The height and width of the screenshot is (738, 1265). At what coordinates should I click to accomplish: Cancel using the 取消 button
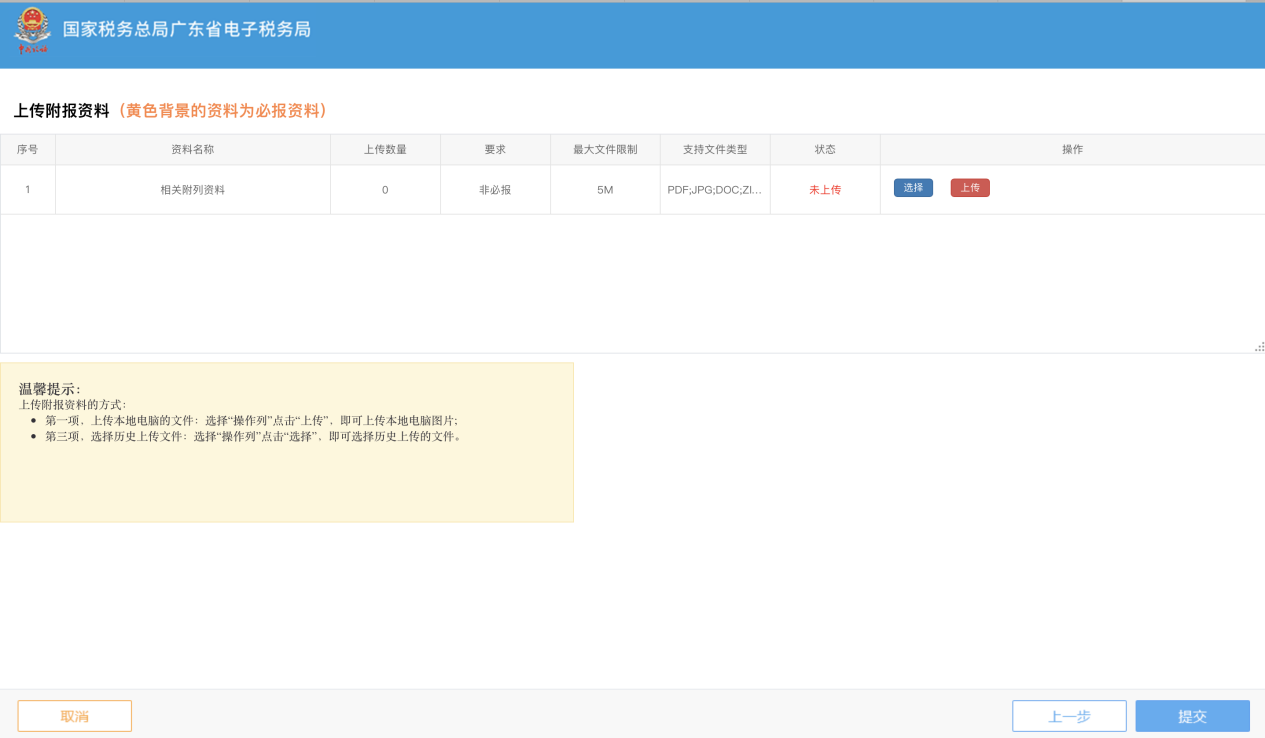click(75, 716)
